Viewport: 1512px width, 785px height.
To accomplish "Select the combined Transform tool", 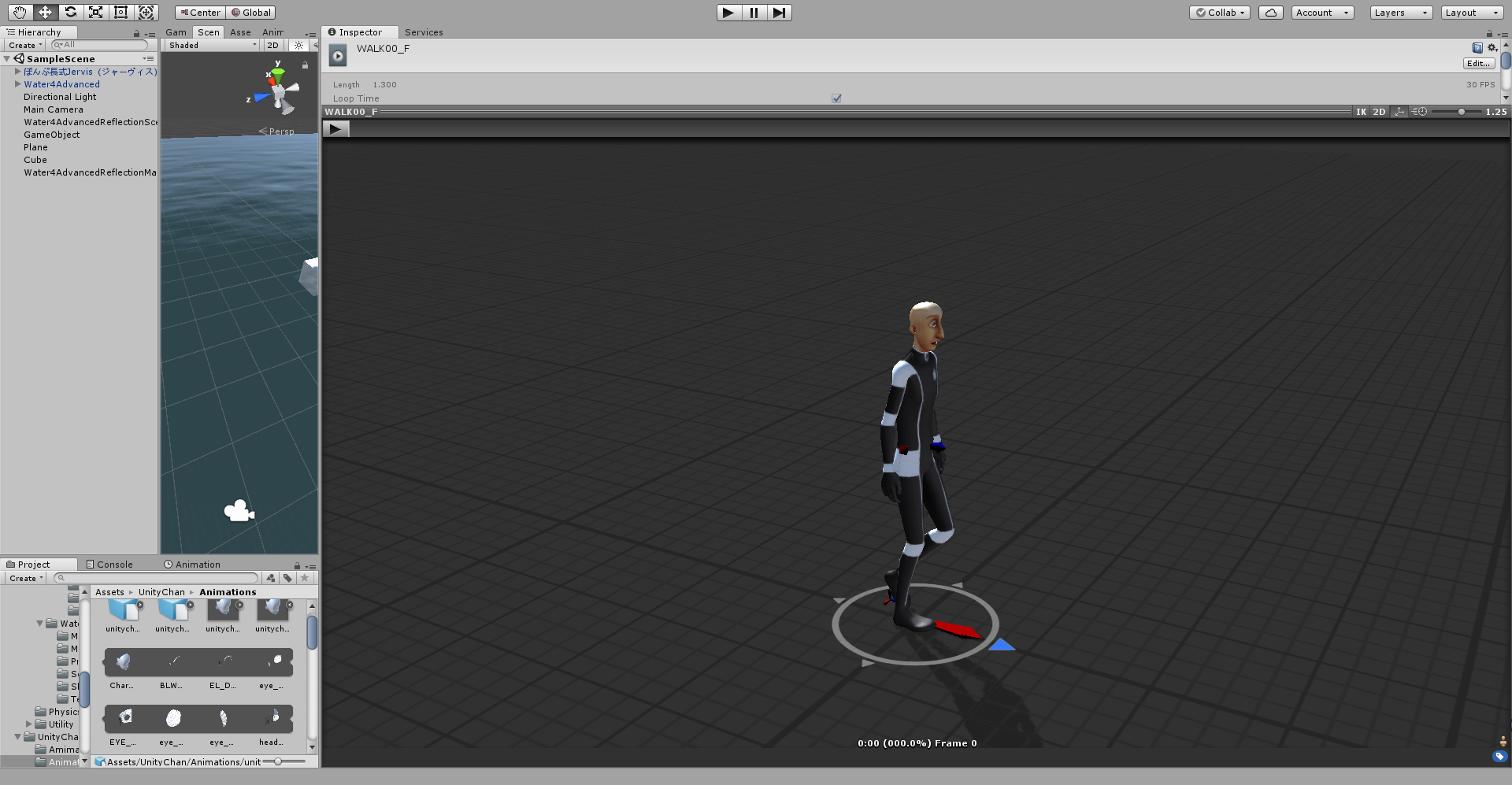I will pos(146,12).
